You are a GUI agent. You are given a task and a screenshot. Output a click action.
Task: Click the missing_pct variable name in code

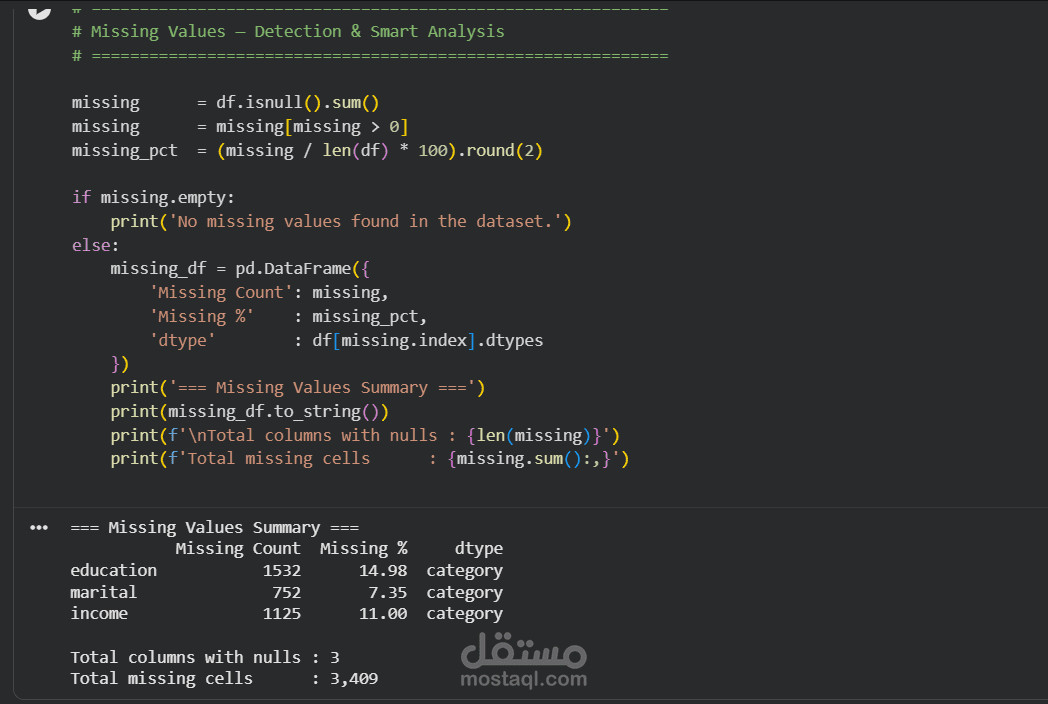coord(124,150)
